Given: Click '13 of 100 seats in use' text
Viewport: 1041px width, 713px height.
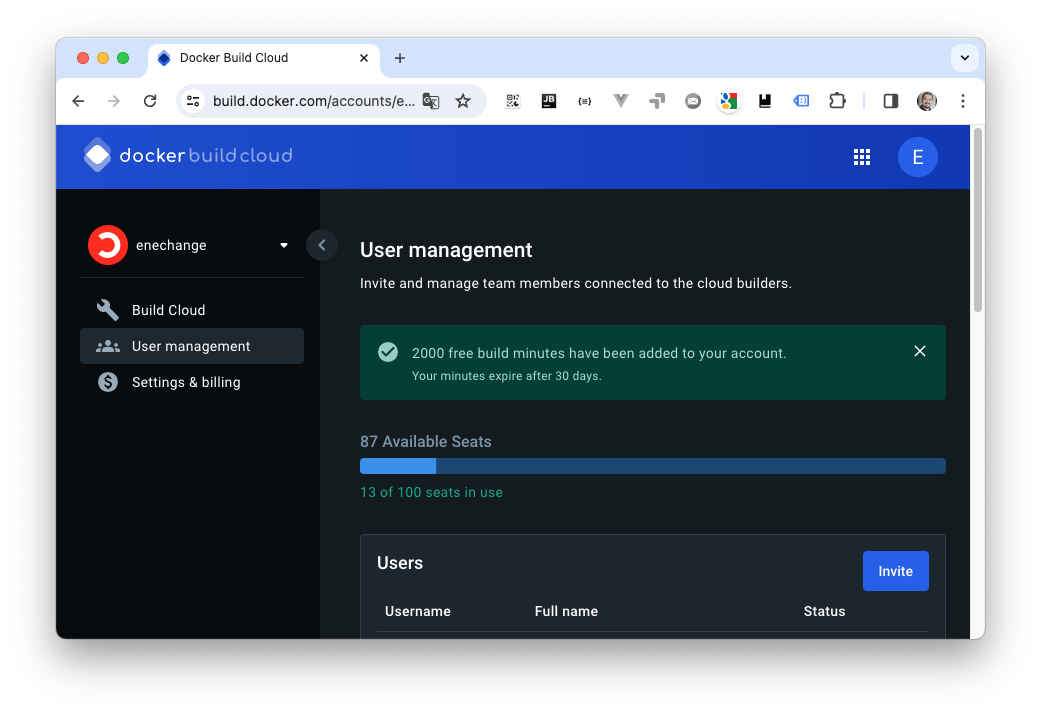Looking at the screenshot, I should pyautogui.click(x=431, y=493).
